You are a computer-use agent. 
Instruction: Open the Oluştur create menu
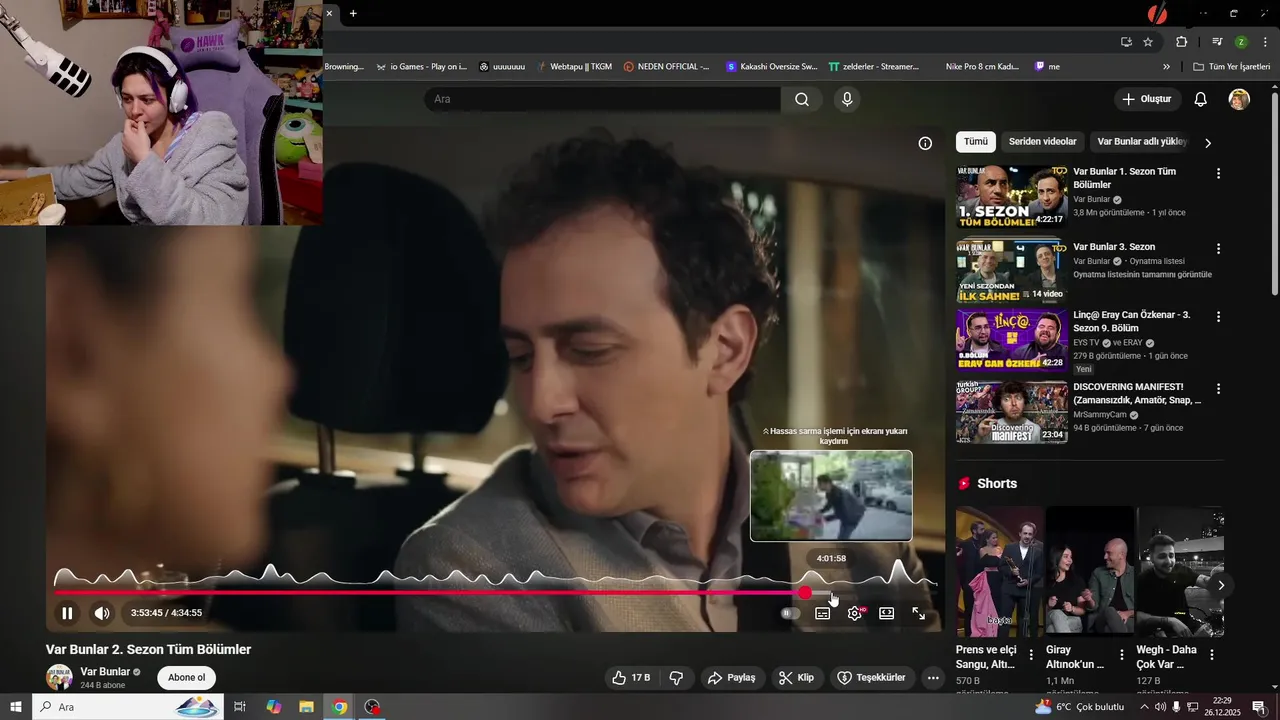1147,99
